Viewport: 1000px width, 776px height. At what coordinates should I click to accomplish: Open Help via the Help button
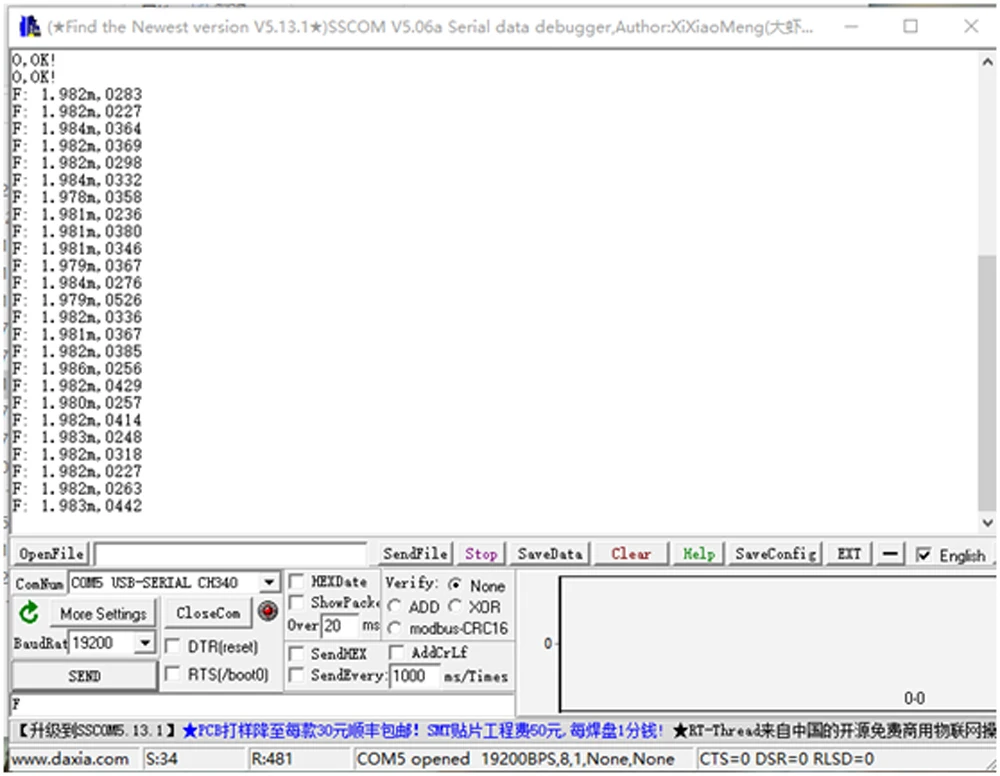pos(699,553)
